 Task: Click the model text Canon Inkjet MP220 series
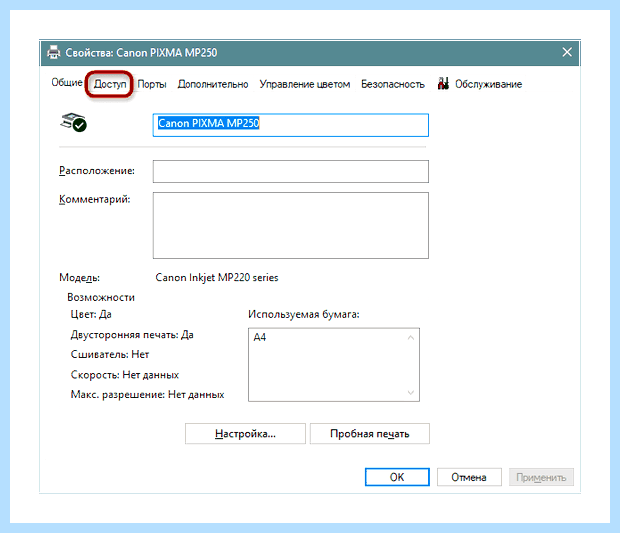click(217, 278)
